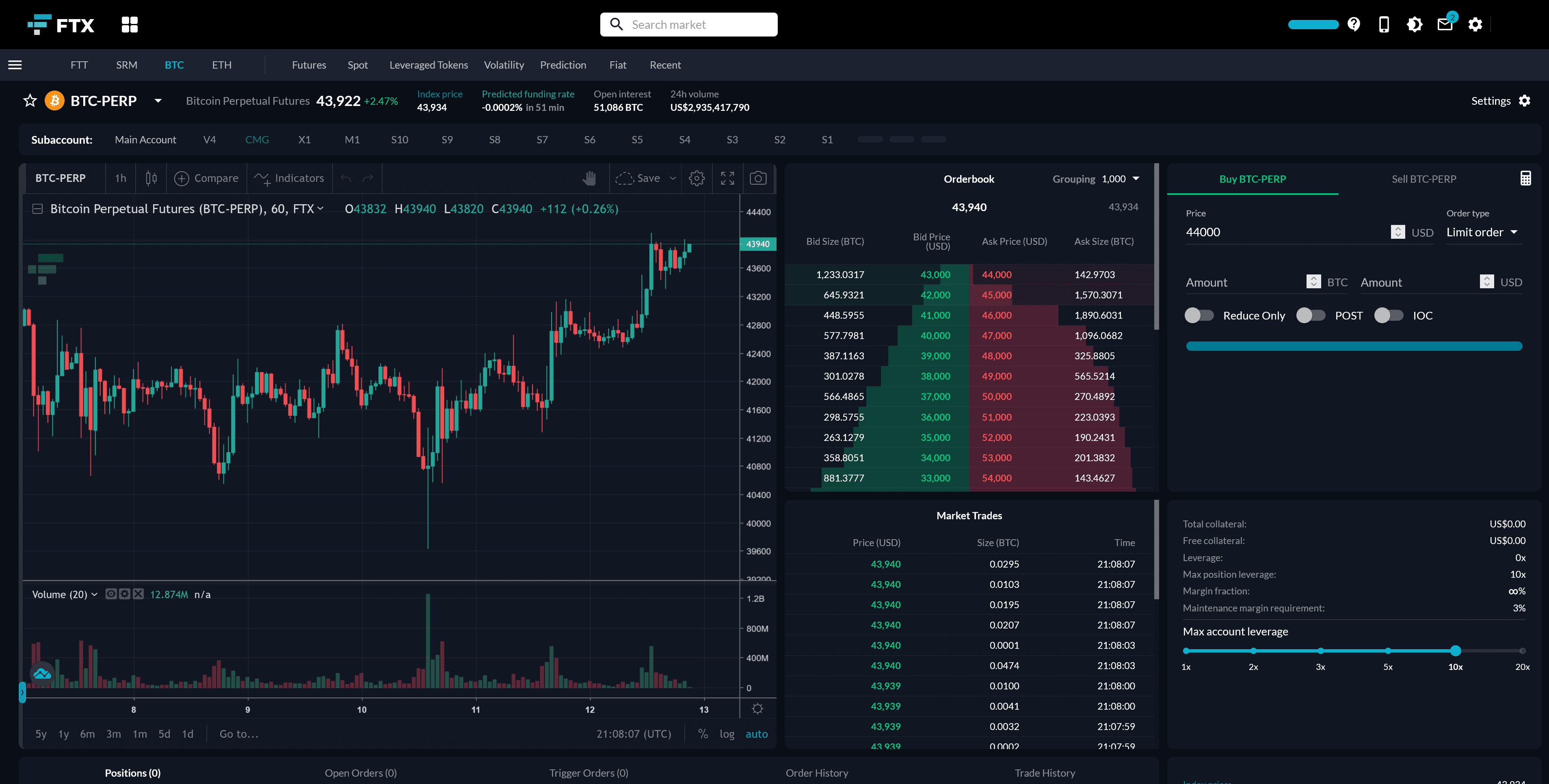The height and width of the screenshot is (784, 1549).
Task: Toggle the auto scale option
Action: click(757, 734)
